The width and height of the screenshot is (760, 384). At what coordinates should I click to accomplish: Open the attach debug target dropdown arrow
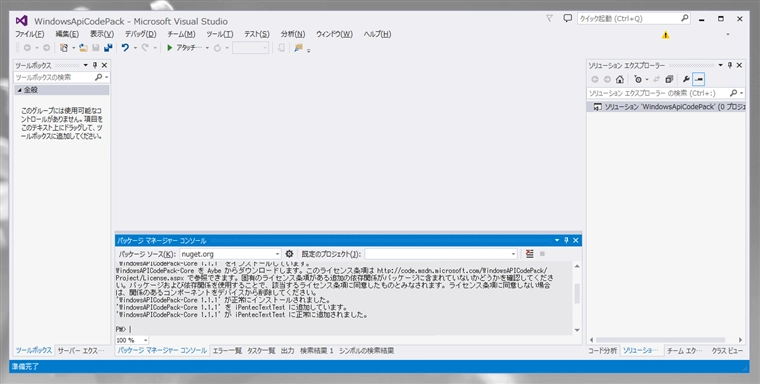(207, 48)
